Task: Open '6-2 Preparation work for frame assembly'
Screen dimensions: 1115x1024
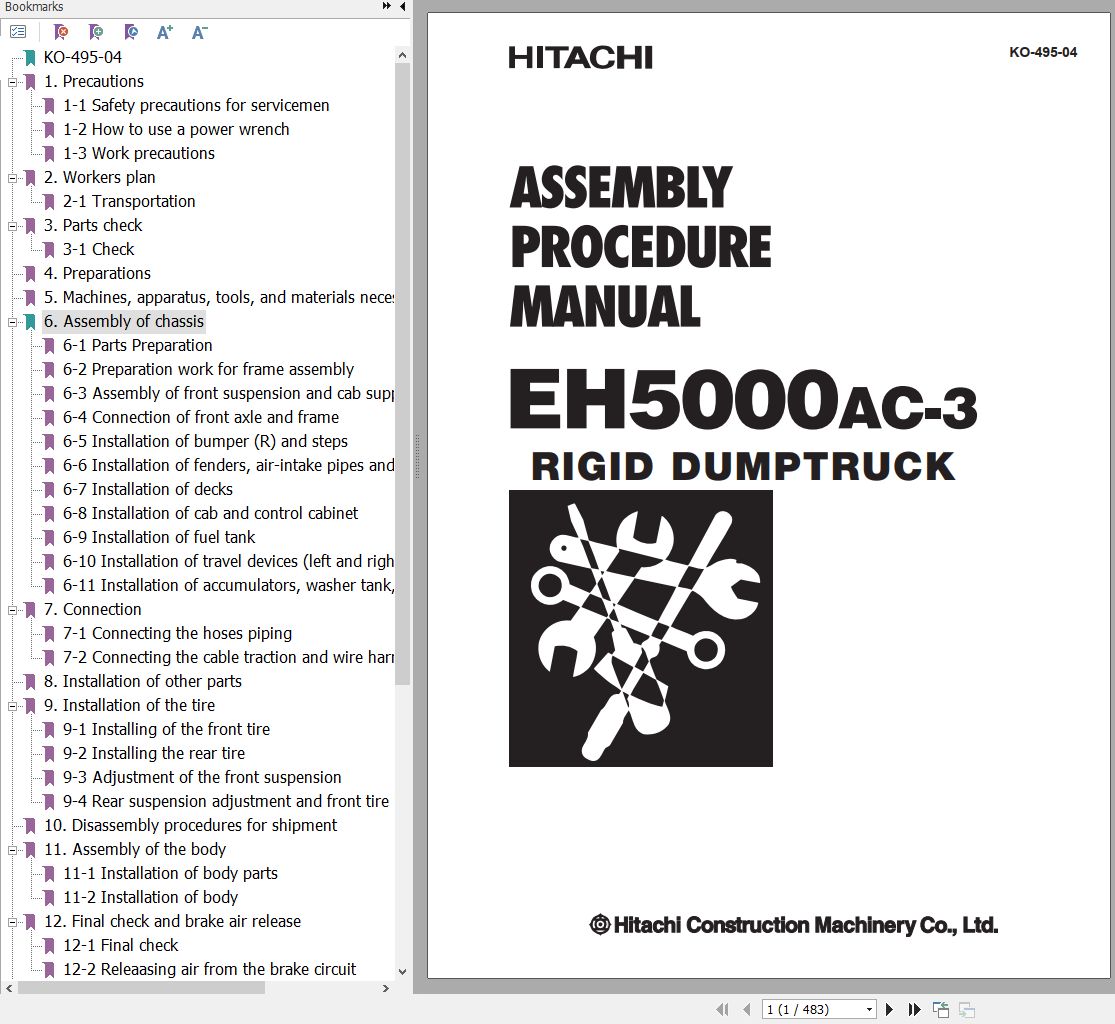Action: tap(208, 370)
